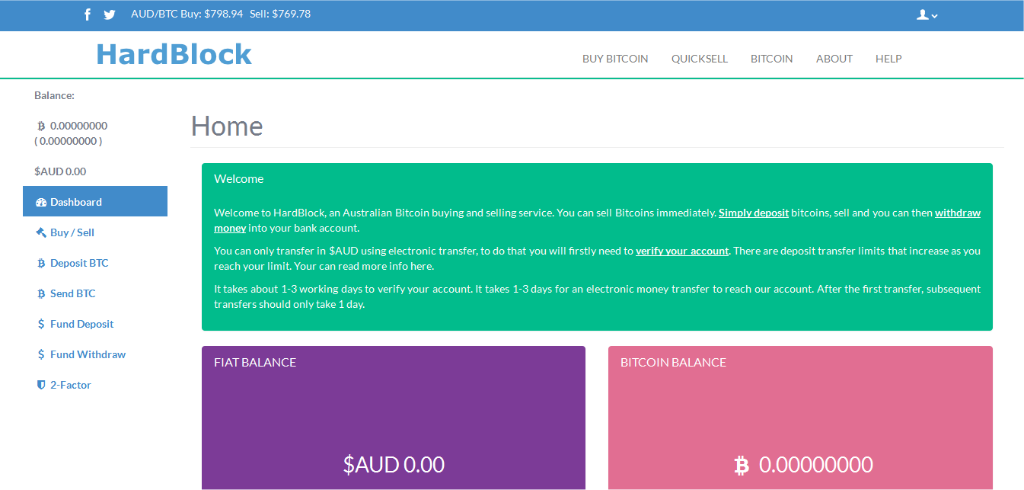Viewport: 1024px width, 490px height.
Task: Open the QUICKSELL menu item
Action: pos(699,59)
